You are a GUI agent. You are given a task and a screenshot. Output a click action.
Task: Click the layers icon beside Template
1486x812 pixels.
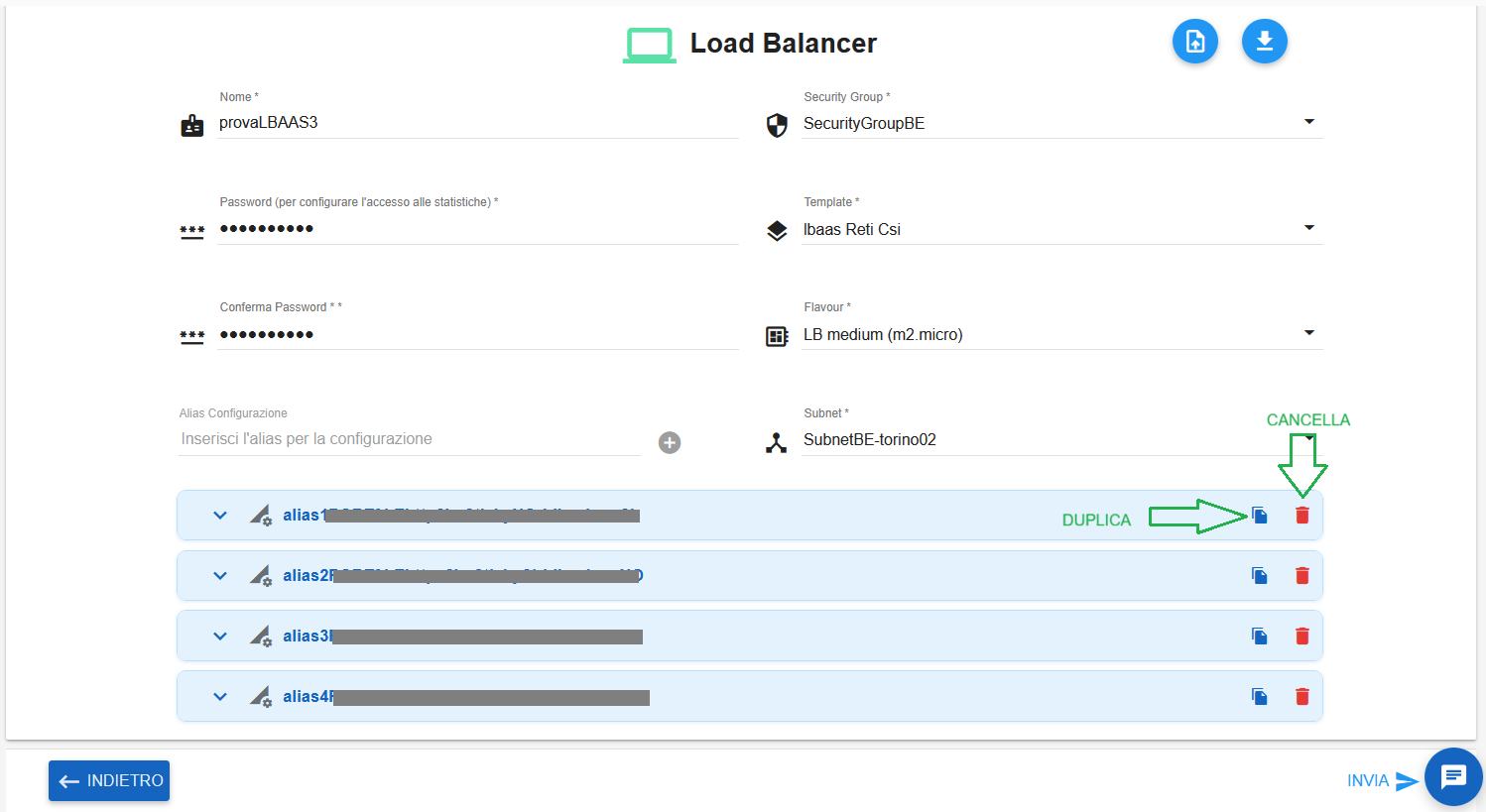[777, 231]
